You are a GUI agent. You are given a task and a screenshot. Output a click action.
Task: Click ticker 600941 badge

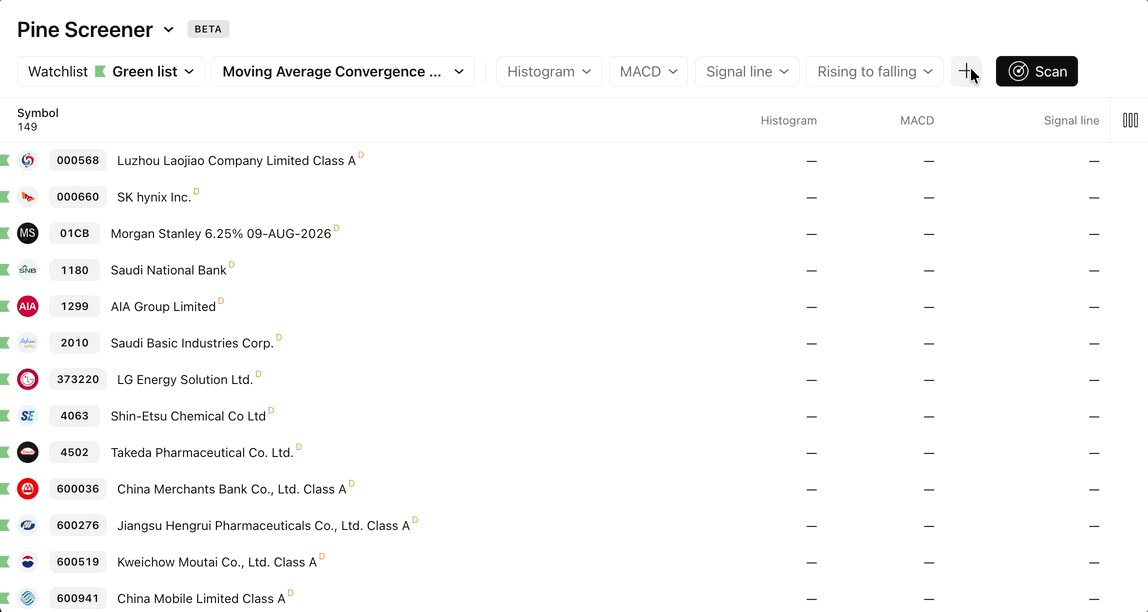coord(78,598)
